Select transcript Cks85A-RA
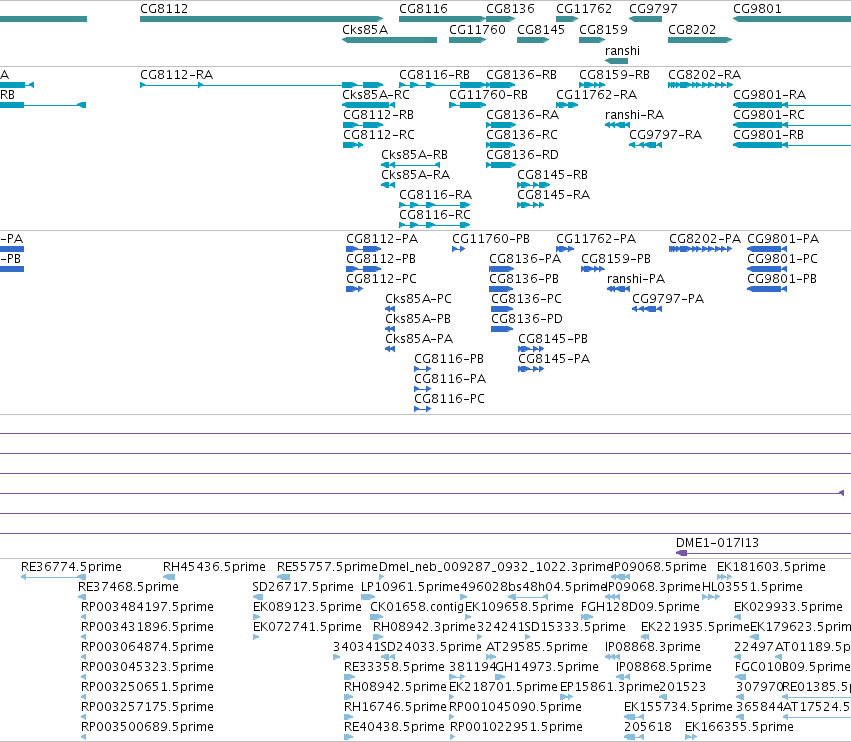Image resolution: width=851 pixels, height=742 pixels. pos(388,185)
